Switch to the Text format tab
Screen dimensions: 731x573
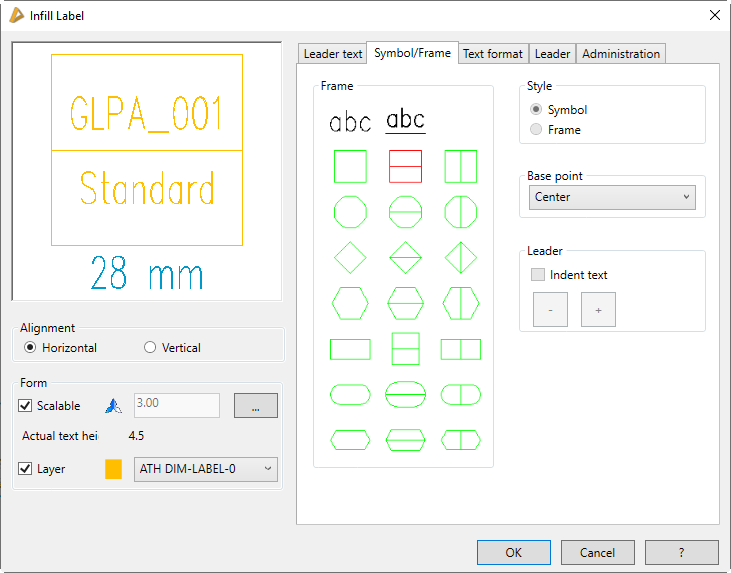click(x=492, y=54)
